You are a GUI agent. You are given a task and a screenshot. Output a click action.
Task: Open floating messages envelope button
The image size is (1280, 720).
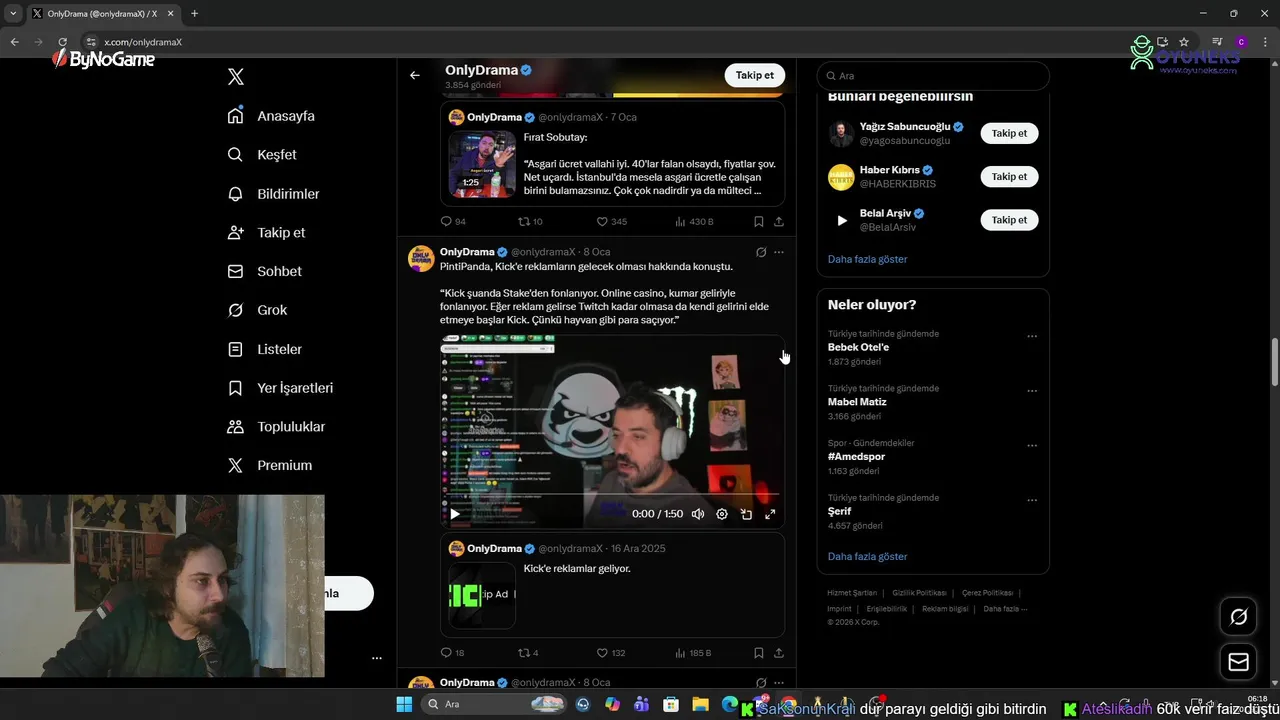click(x=1238, y=662)
